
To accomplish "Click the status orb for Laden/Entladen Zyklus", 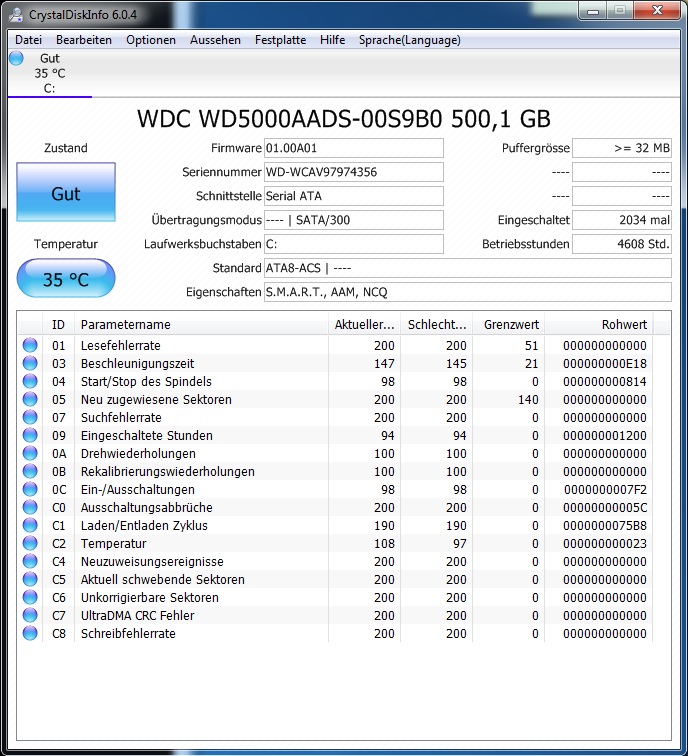I will point(30,525).
